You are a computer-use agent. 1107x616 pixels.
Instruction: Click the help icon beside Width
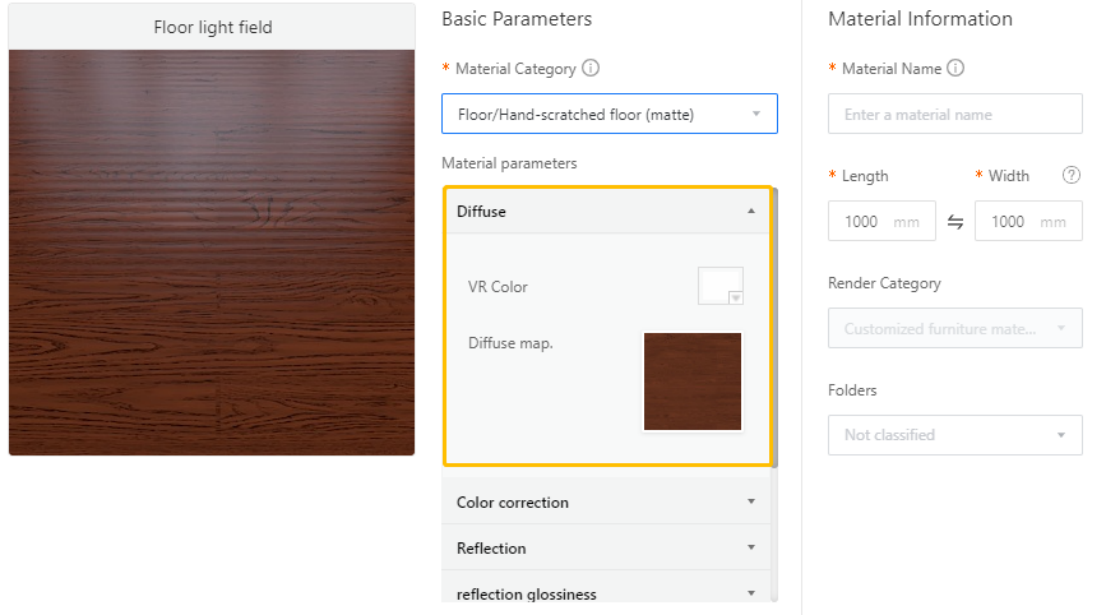1071,176
